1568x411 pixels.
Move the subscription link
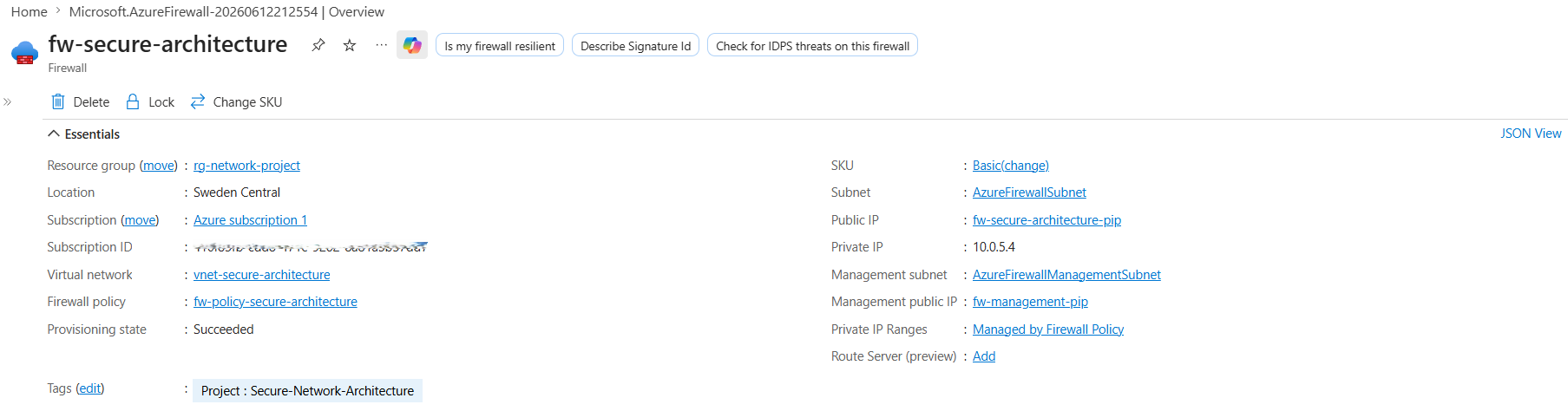click(x=140, y=220)
